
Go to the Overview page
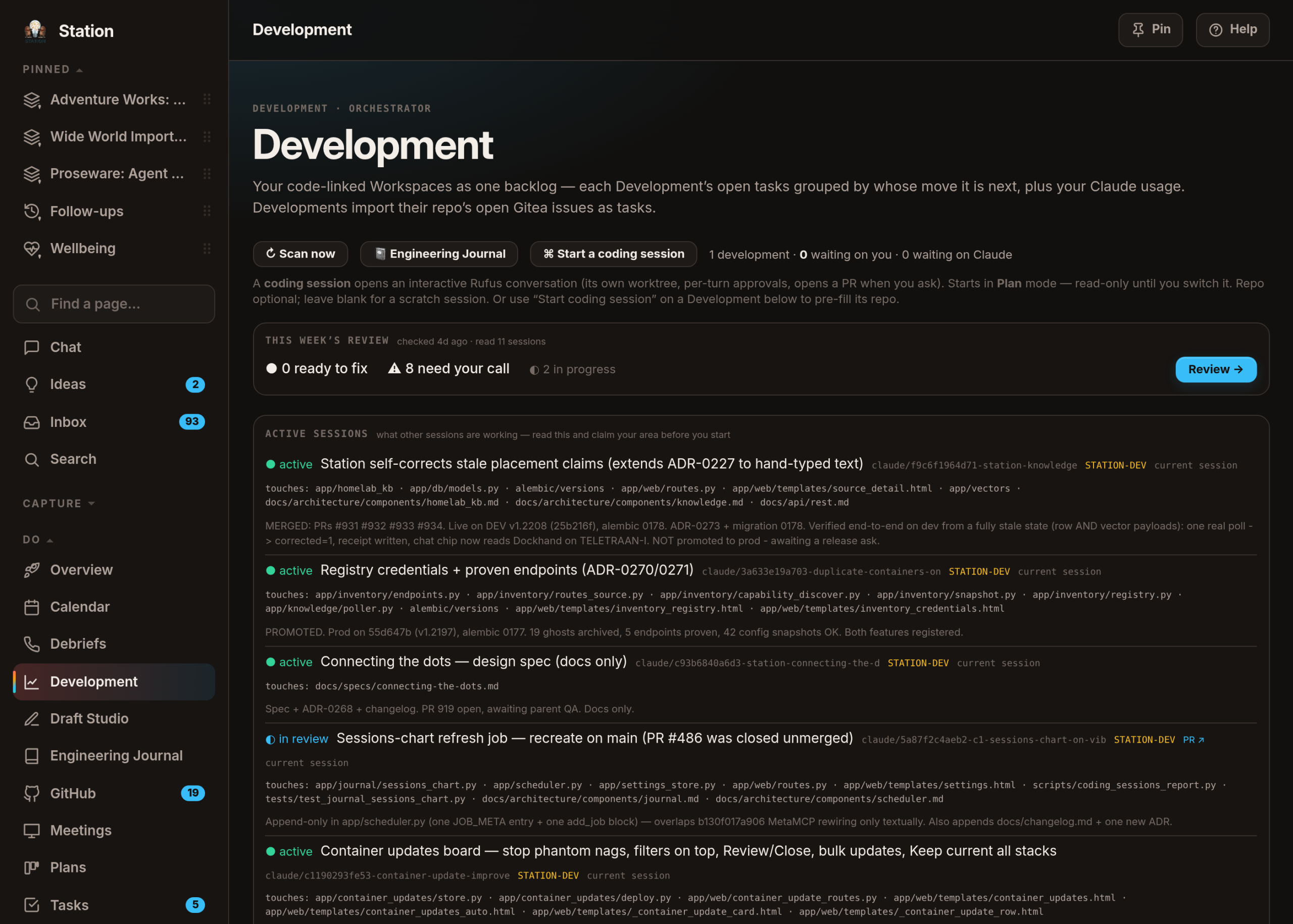(x=114, y=570)
